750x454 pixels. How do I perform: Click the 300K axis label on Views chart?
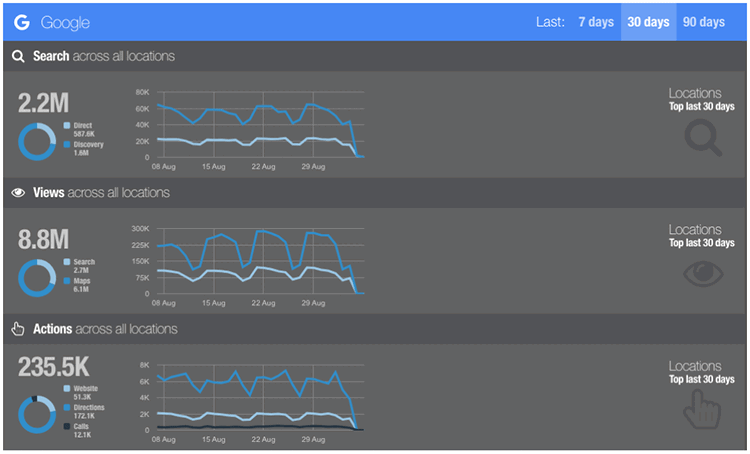[141, 229]
